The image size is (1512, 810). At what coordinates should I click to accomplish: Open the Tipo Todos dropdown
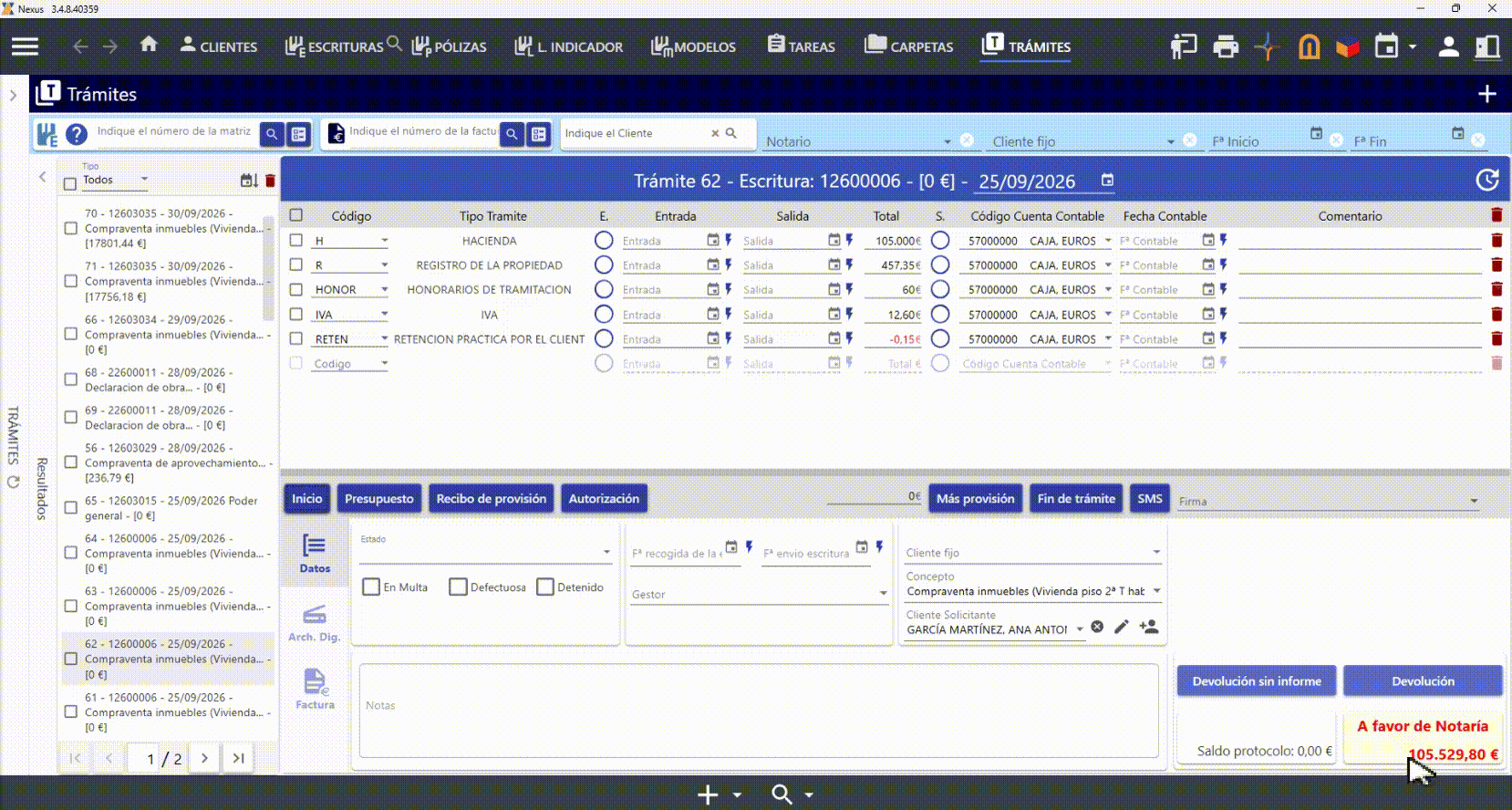tap(115, 180)
